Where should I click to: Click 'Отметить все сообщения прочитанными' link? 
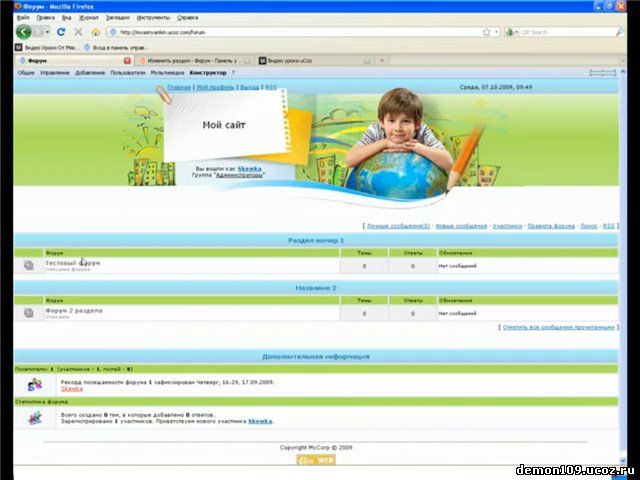[558, 327]
